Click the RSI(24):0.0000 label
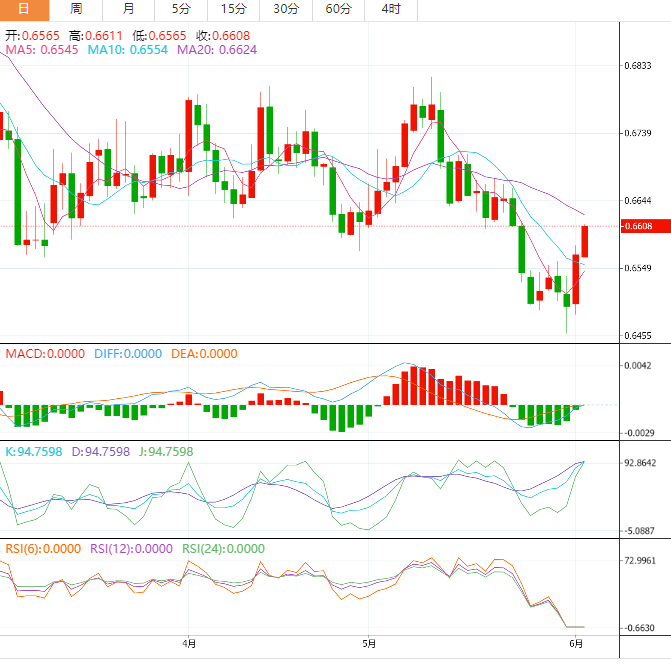This screenshot has width=671, height=668. (x=223, y=549)
